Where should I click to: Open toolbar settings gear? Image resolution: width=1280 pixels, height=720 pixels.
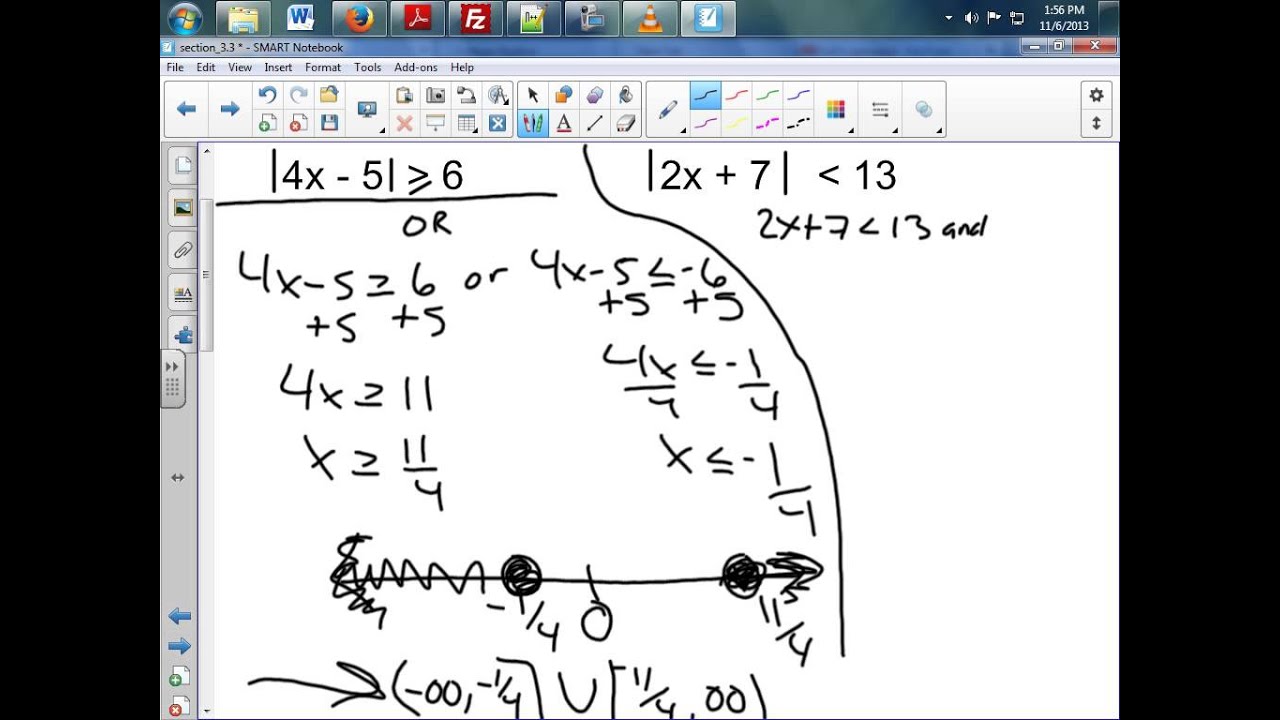tap(1096, 95)
